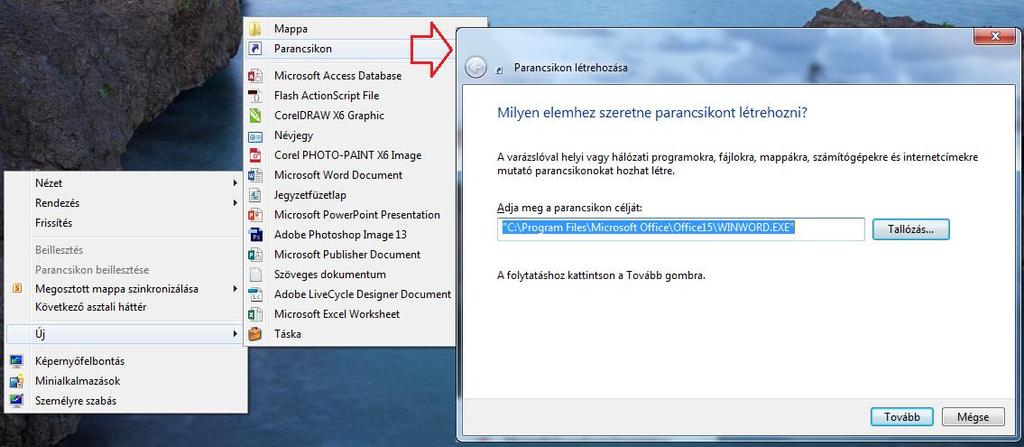Expand the Nézet submenu arrow

click(235, 184)
